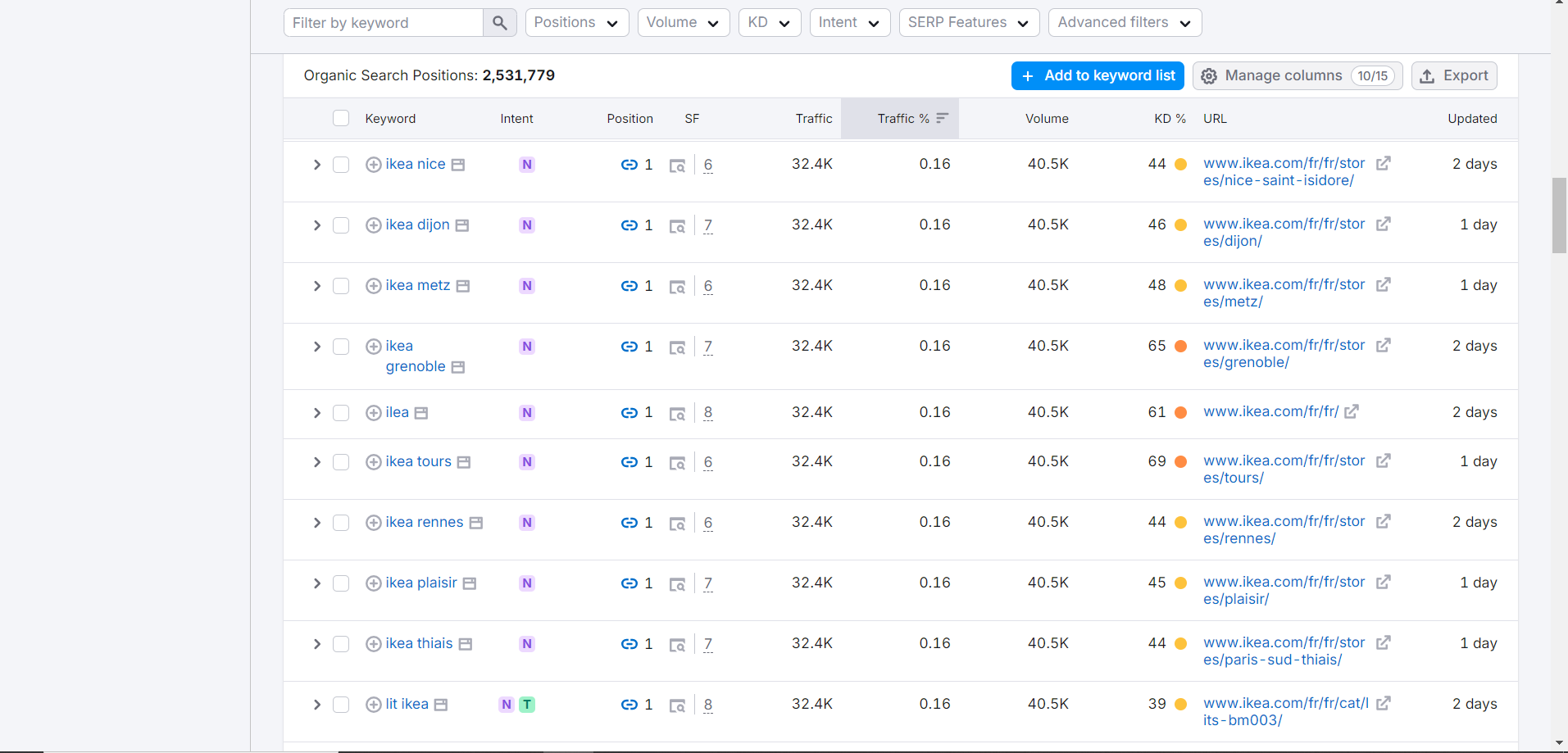Sort by Keyword column header
Viewport: 1568px width, 753px height.
click(x=390, y=119)
